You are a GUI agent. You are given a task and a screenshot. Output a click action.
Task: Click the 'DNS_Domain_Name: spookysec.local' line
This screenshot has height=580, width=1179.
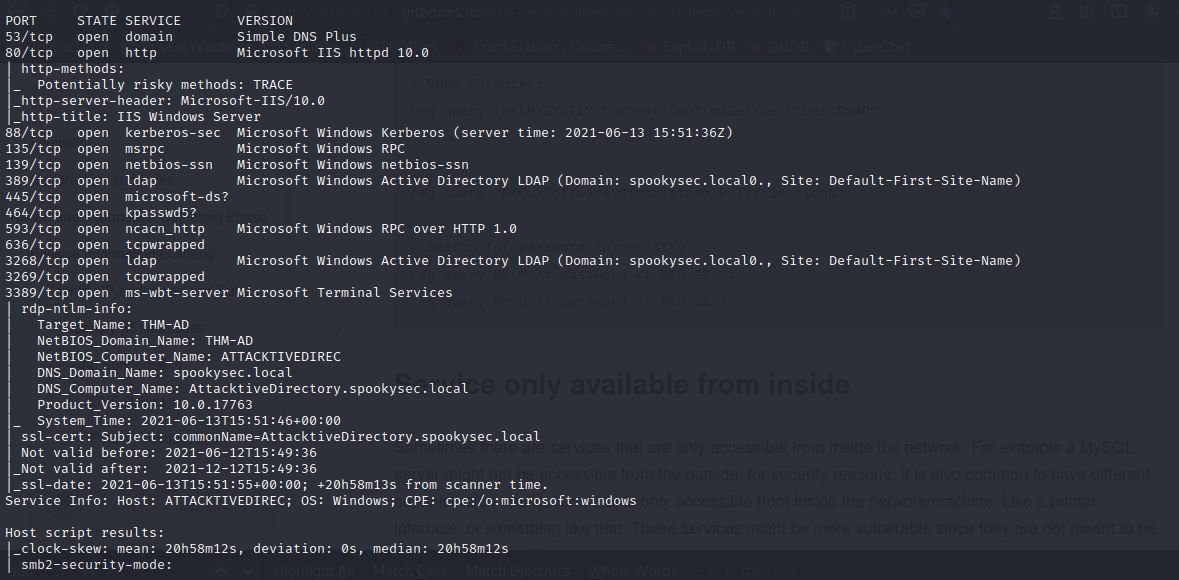click(x=165, y=372)
